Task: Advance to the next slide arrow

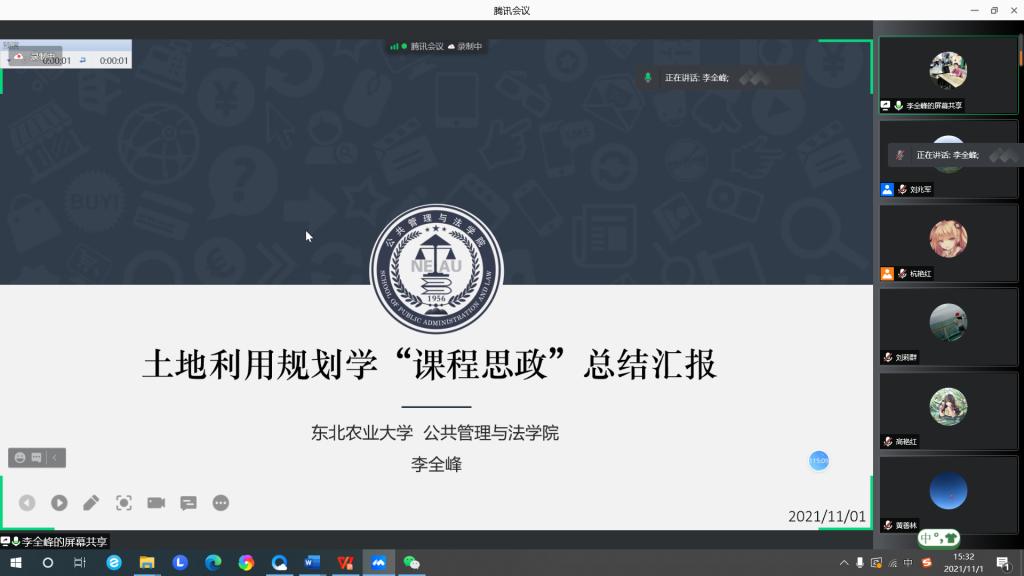Action: point(59,503)
